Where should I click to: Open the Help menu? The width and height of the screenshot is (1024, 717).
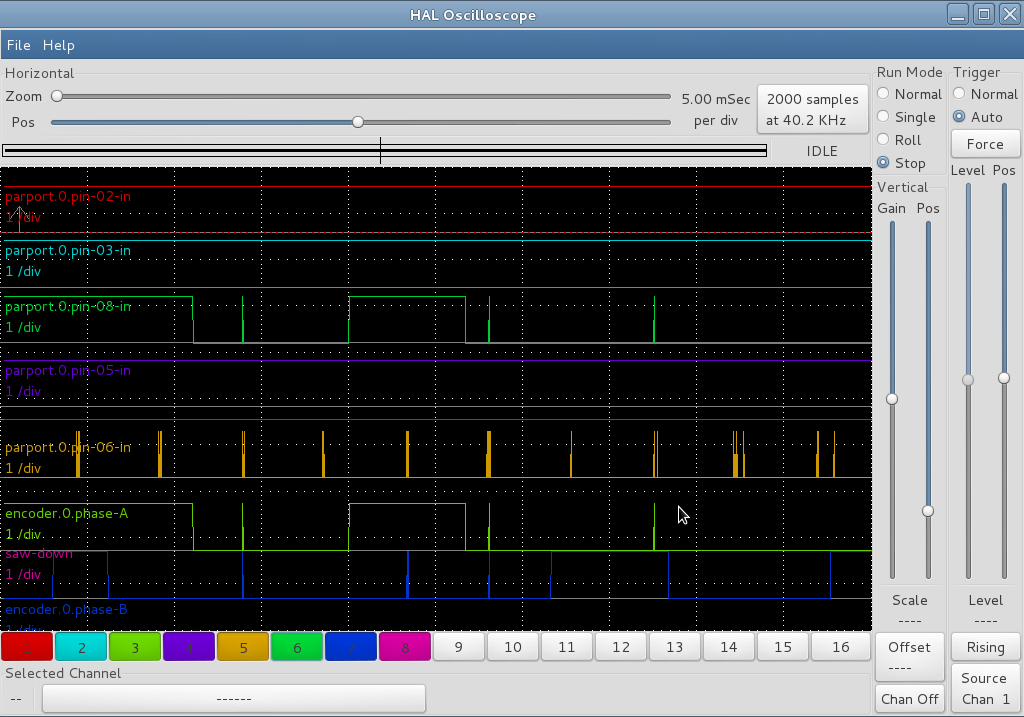[x=58, y=45]
